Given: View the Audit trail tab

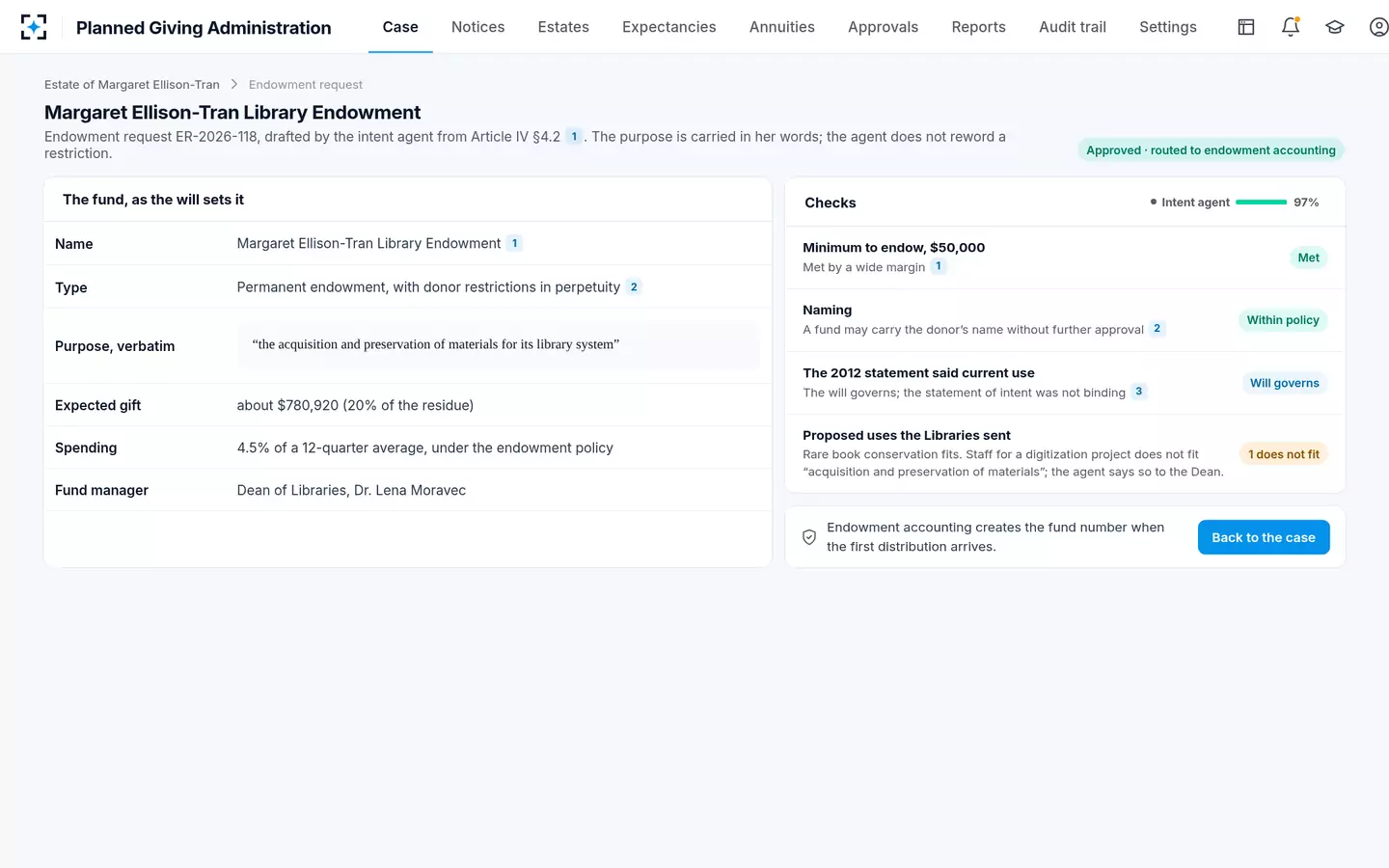Looking at the screenshot, I should pyautogui.click(x=1073, y=27).
